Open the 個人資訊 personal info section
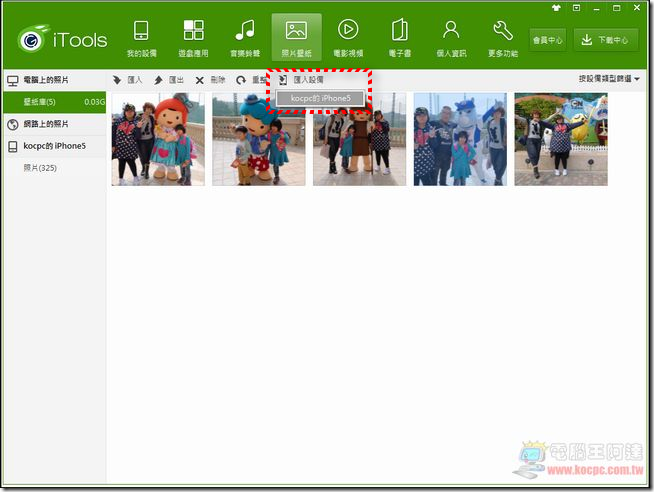This screenshot has height=492, width=654. pos(451,39)
